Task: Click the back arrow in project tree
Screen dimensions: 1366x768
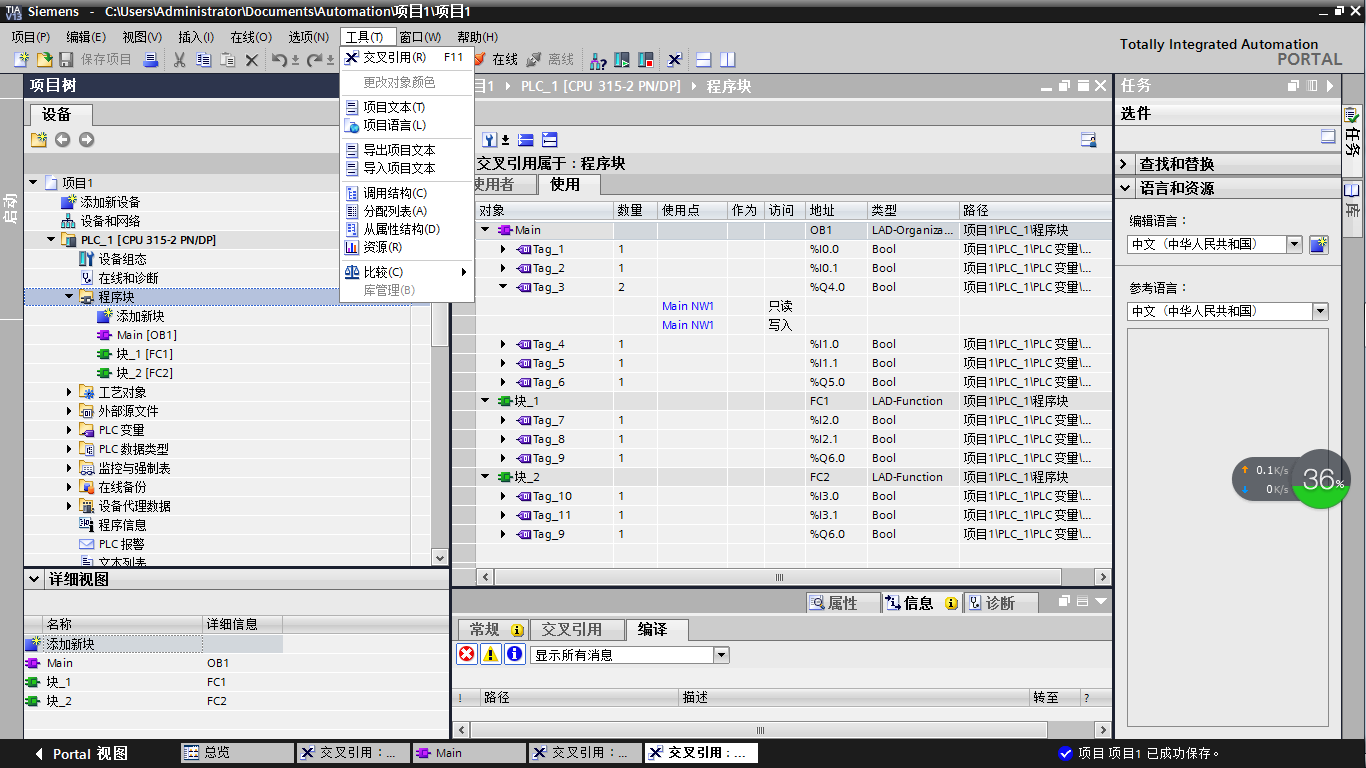Action: tap(62, 140)
